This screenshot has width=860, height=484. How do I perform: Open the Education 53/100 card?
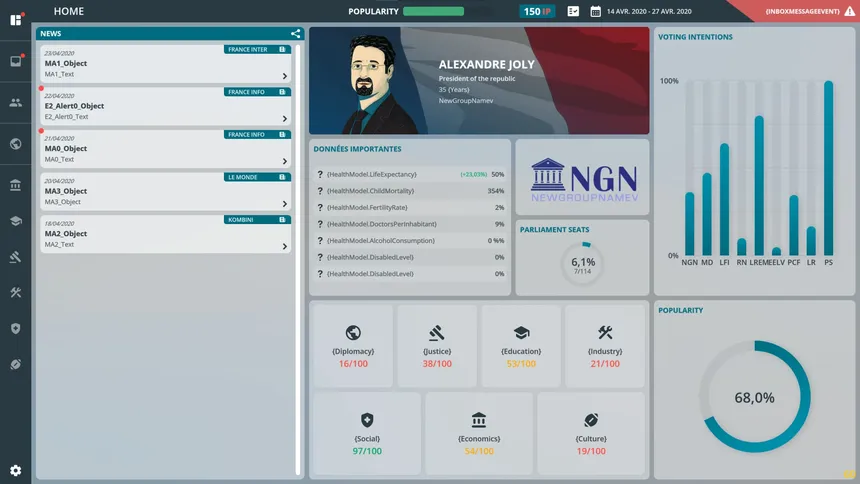tap(521, 346)
